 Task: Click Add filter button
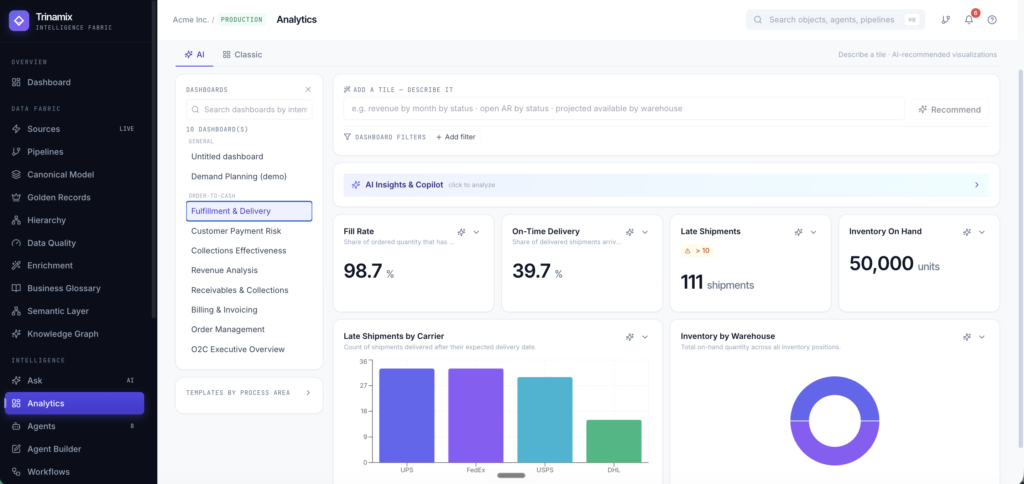456,137
